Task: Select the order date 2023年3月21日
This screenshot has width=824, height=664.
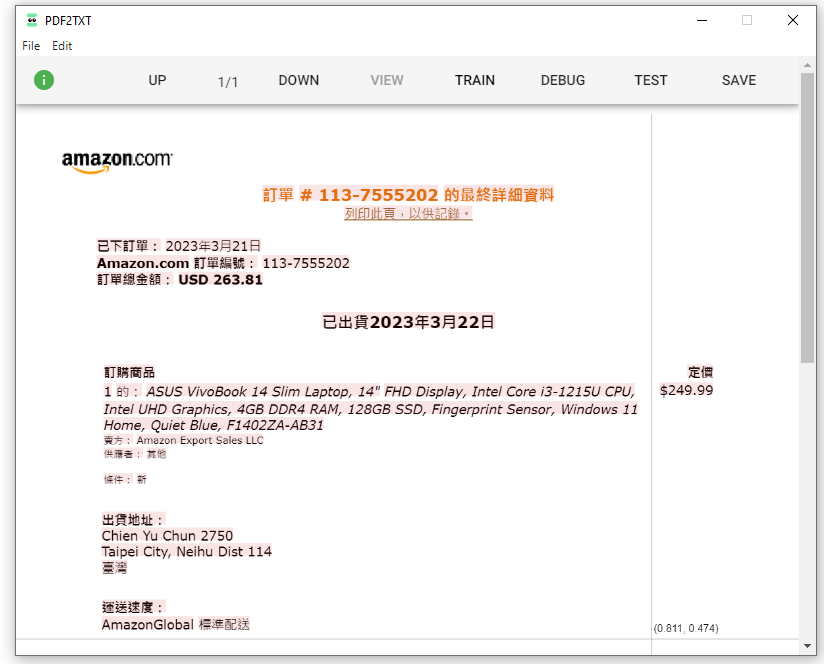Action: (x=213, y=246)
